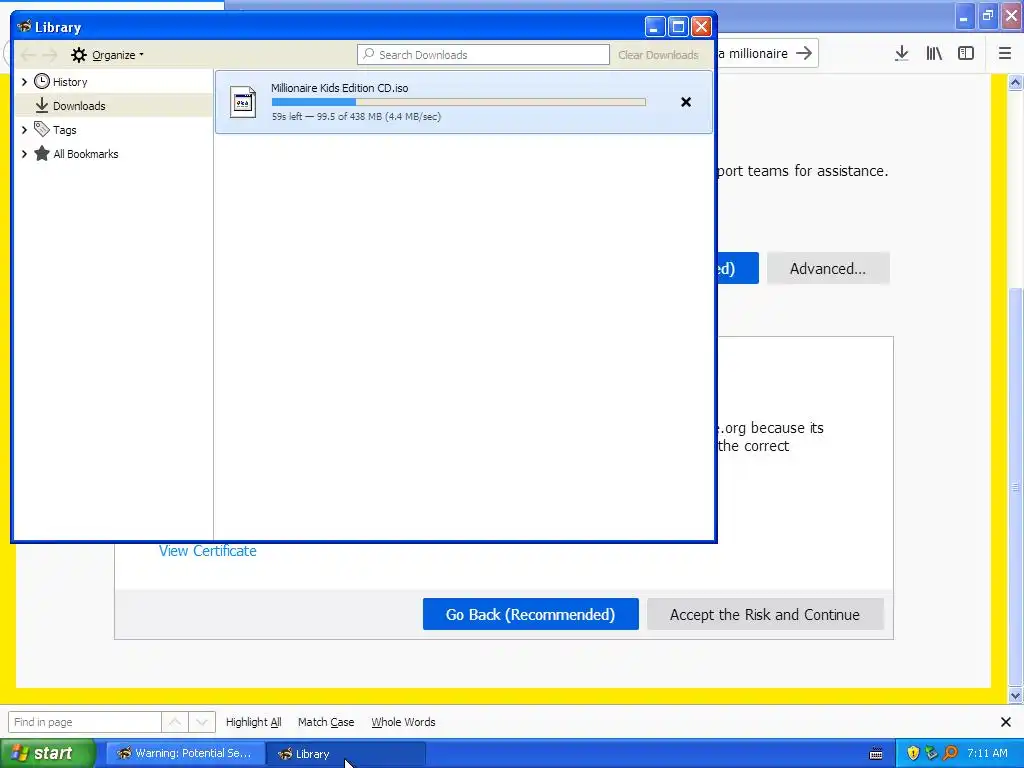The height and width of the screenshot is (768, 1024).
Task: Select Millionaire Kids Edition CD.iso text
Action: [x=340, y=88]
